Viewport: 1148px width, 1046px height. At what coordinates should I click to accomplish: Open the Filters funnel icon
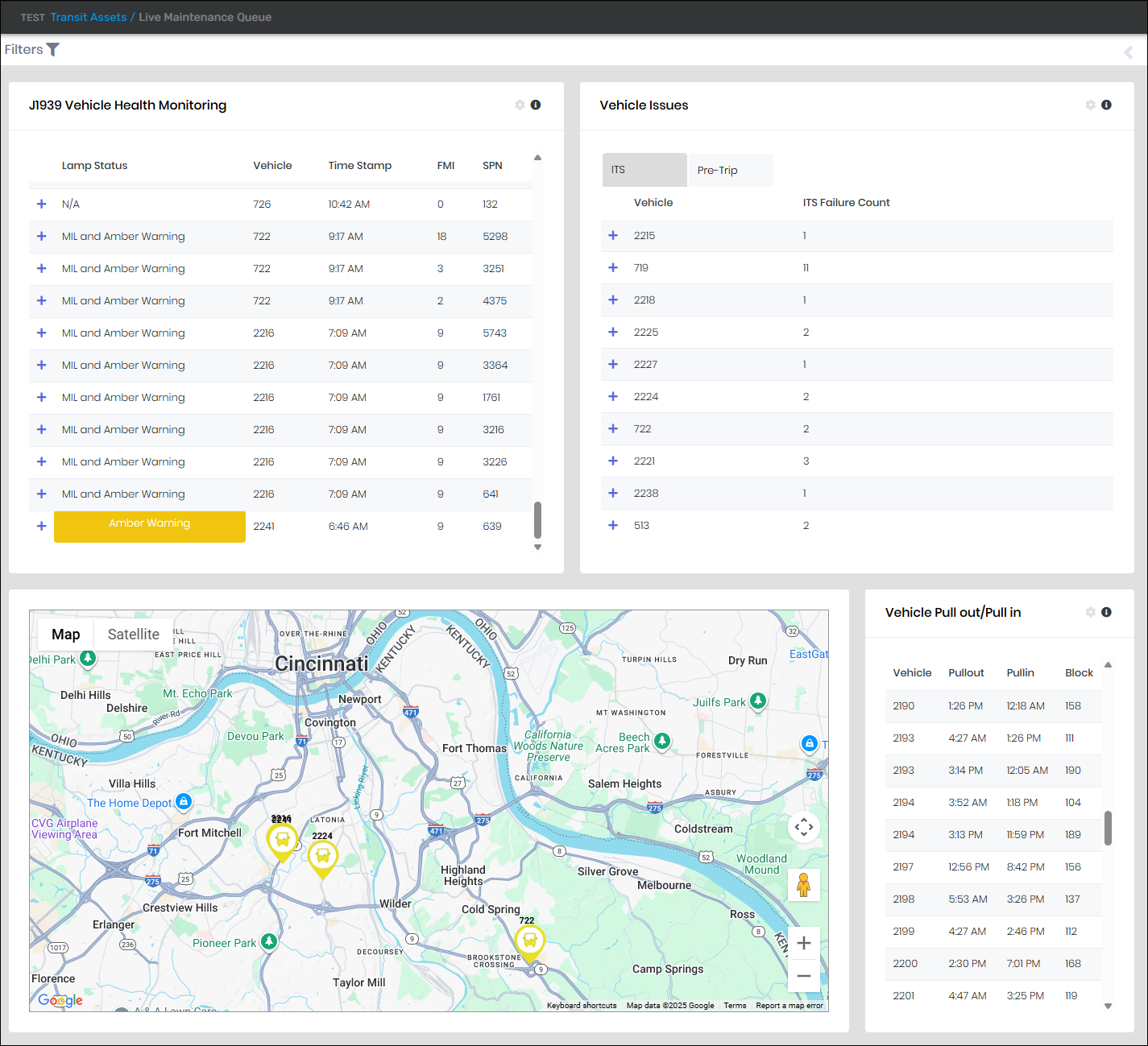click(53, 50)
